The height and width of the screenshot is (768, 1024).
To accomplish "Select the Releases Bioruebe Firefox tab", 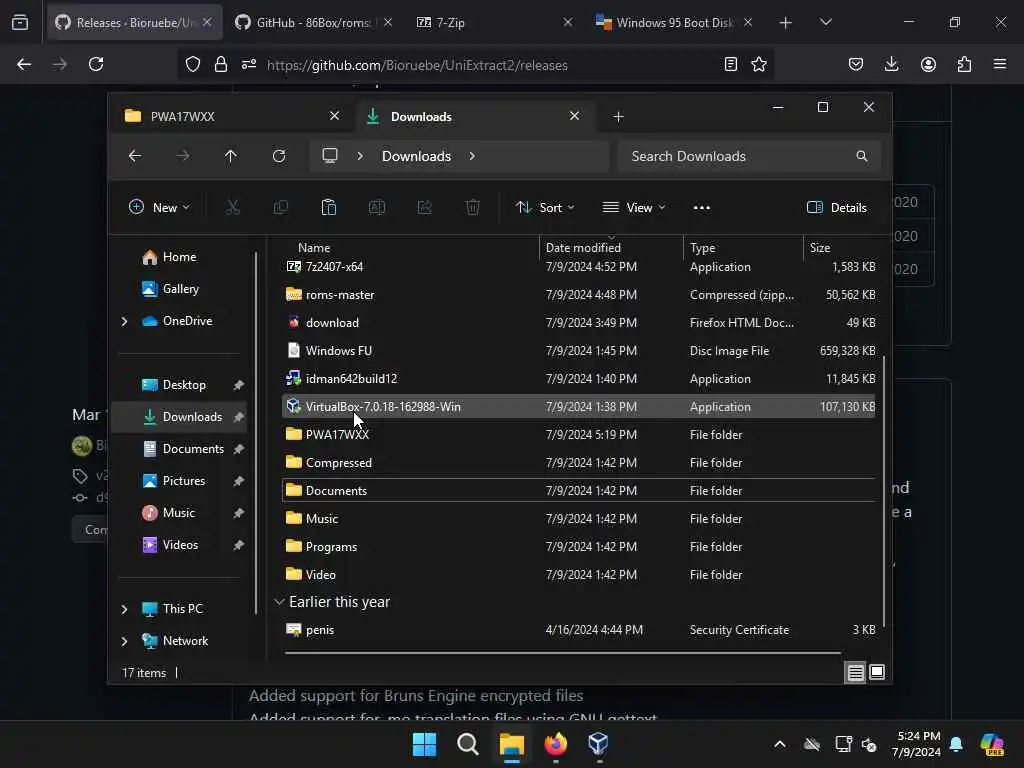I will click(x=134, y=22).
